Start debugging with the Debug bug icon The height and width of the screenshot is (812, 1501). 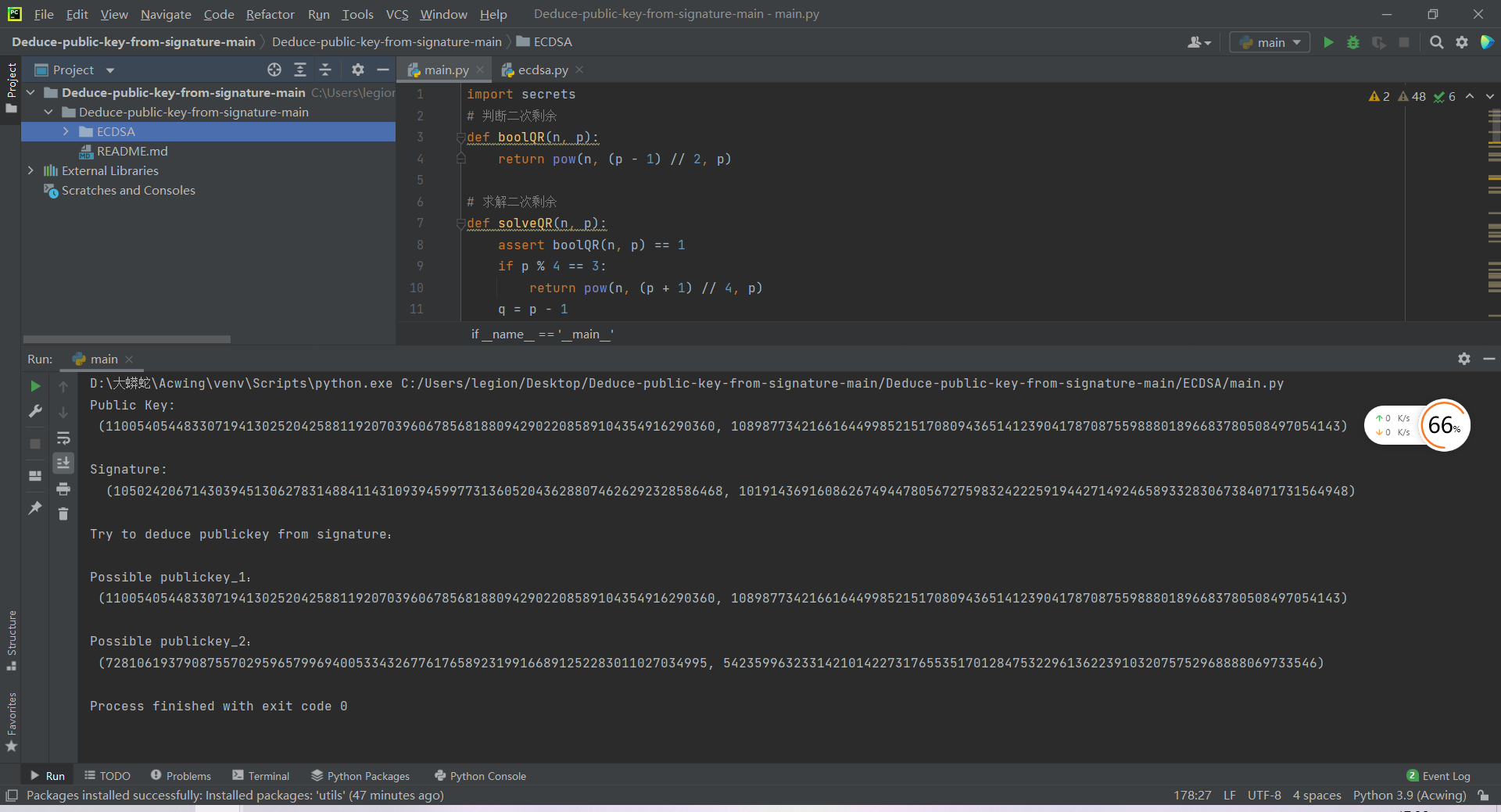click(x=1353, y=42)
